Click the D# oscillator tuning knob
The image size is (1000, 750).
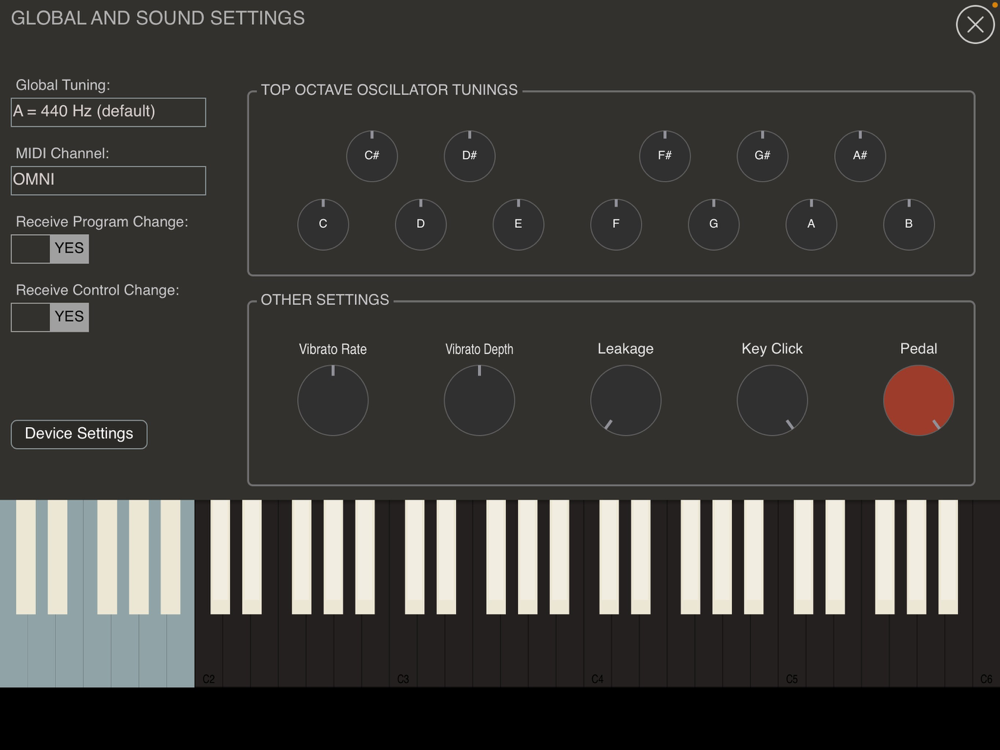click(x=469, y=156)
